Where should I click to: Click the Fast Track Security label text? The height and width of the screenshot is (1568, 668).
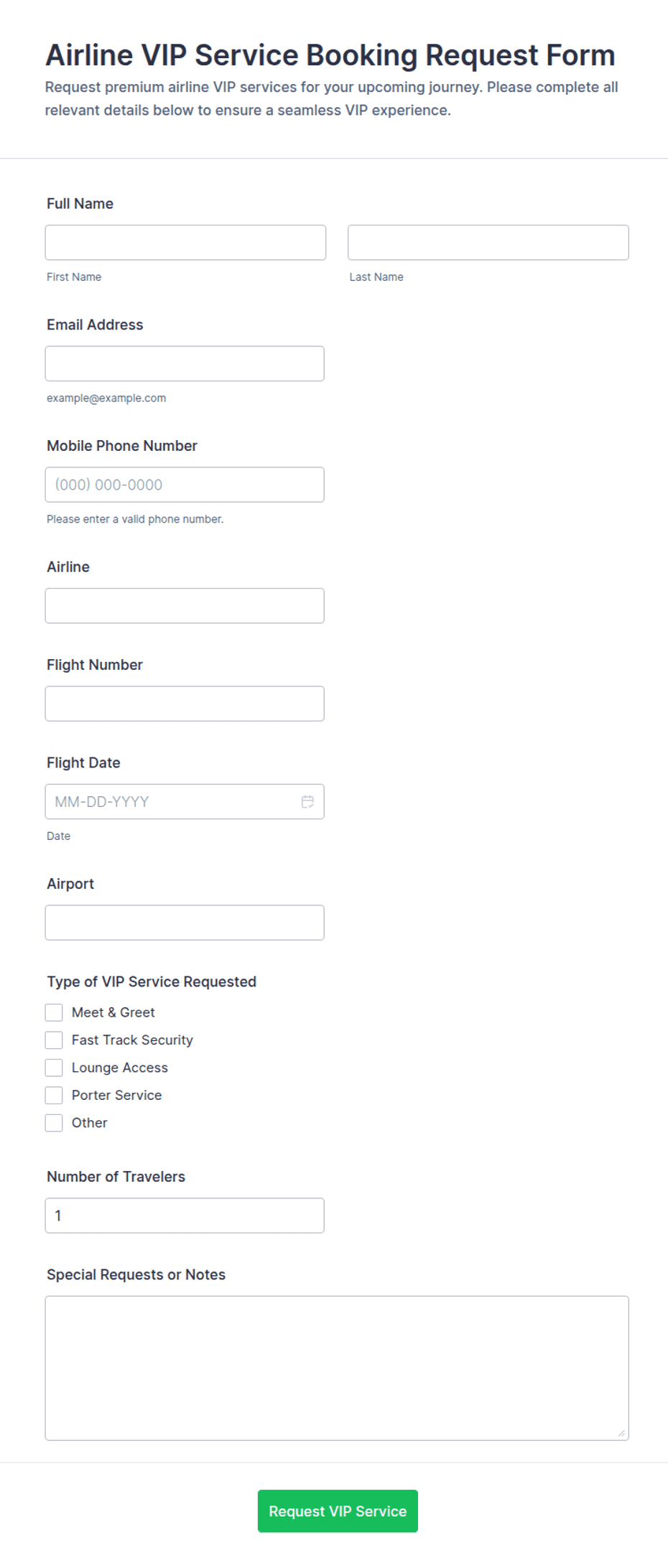(132, 1040)
